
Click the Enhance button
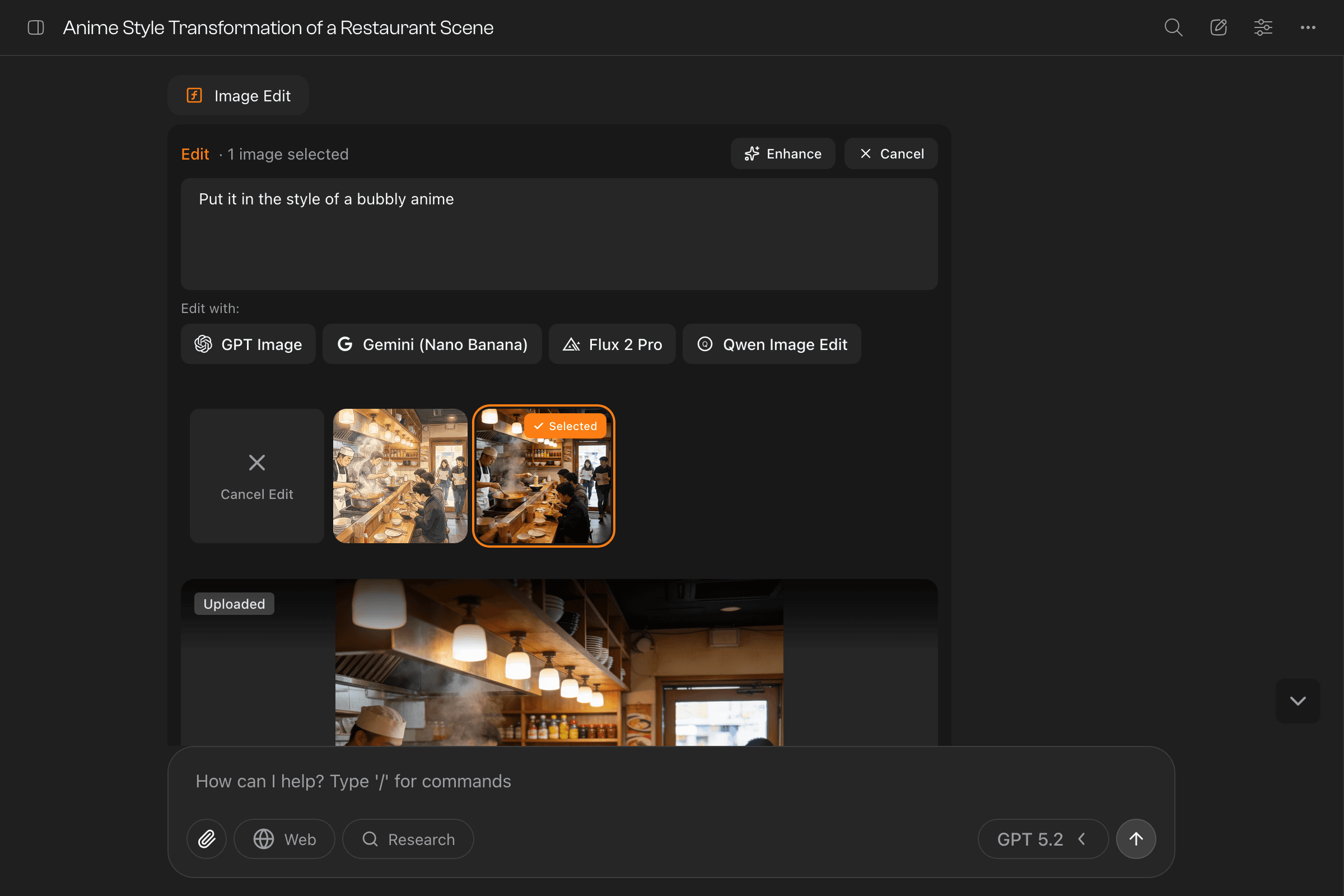click(783, 153)
